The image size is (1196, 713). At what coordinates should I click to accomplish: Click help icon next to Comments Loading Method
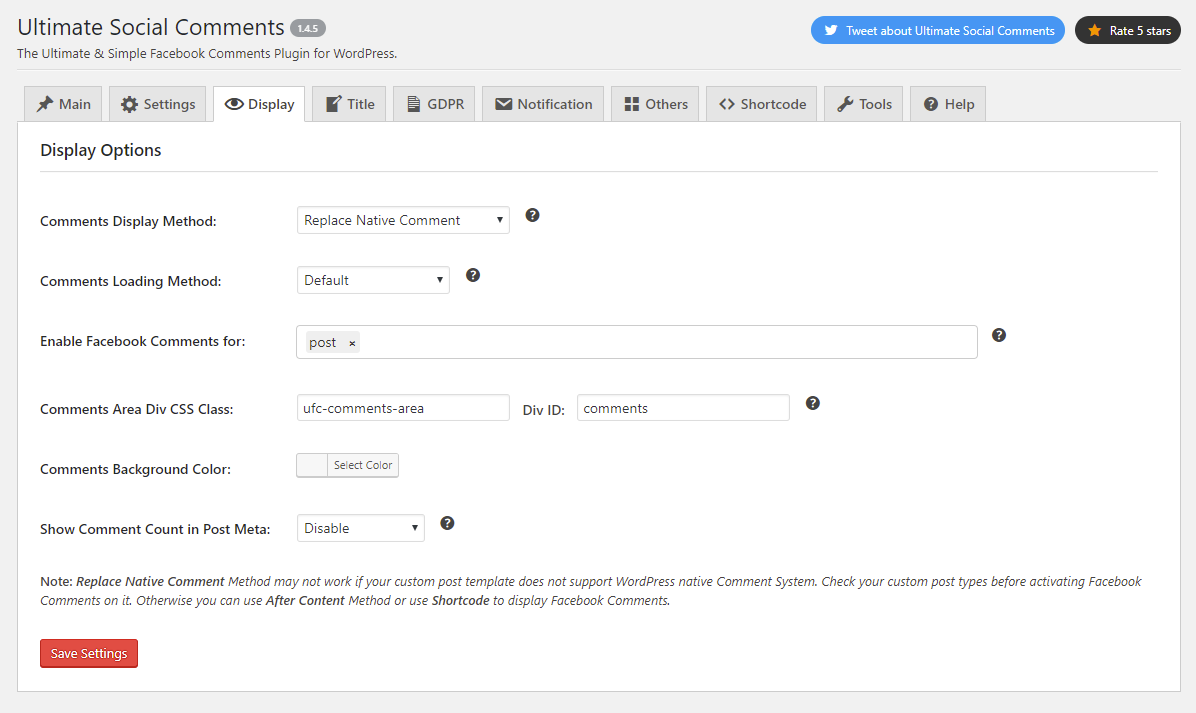pyautogui.click(x=474, y=275)
